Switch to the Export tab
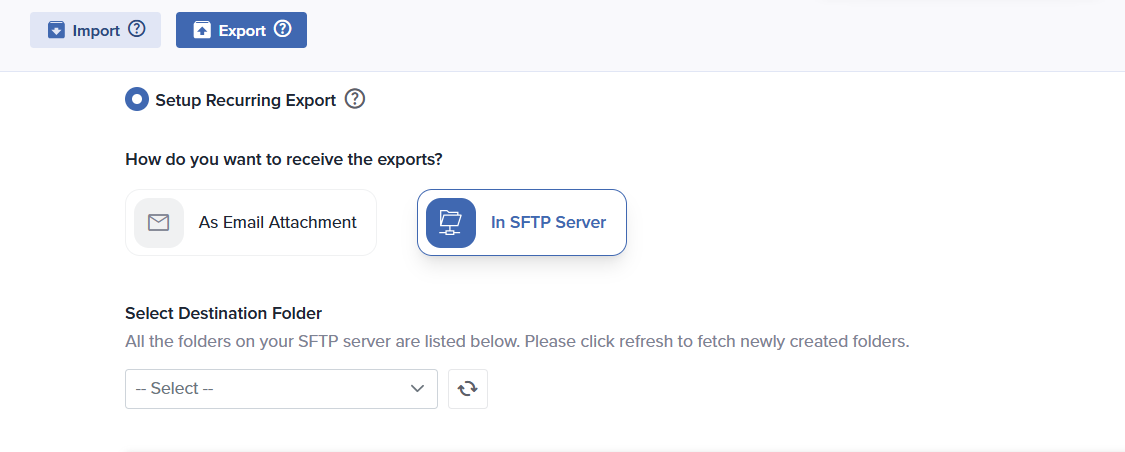The height and width of the screenshot is (452, 1125). pyautogui.click(x=241, y=31)
